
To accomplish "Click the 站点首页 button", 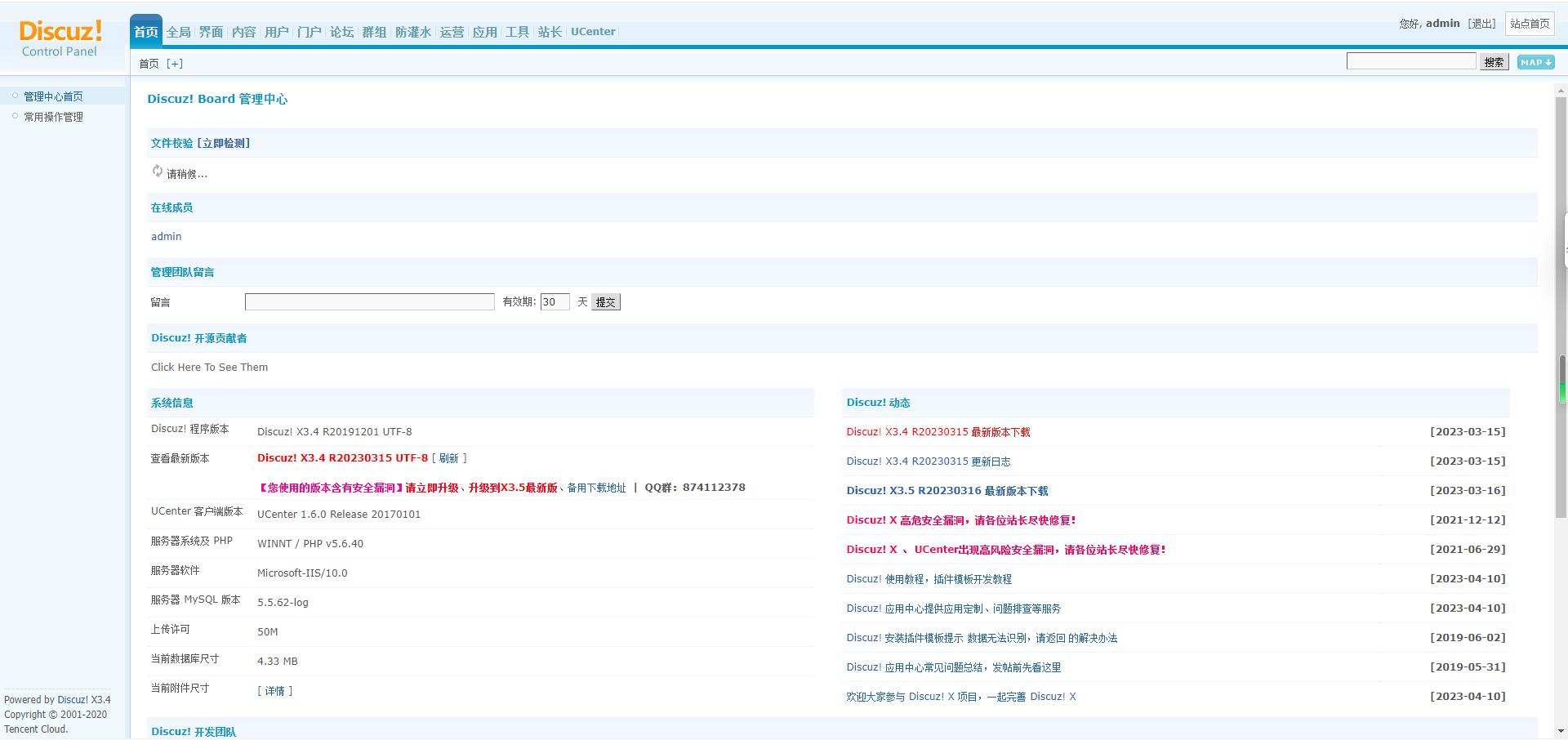I will coord(1530,24).
